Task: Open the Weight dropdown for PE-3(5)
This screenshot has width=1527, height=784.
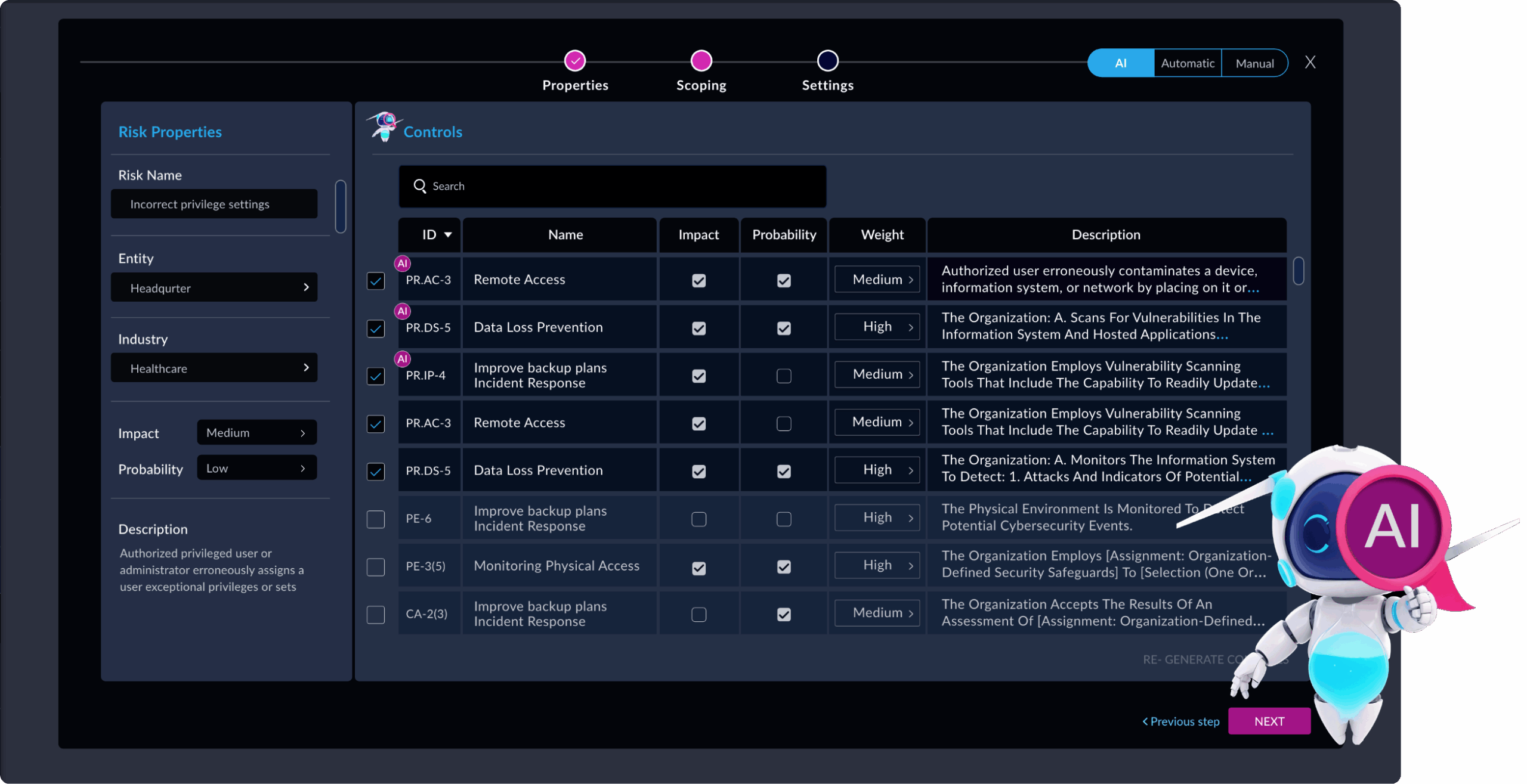Action: [x=877, y=565]
